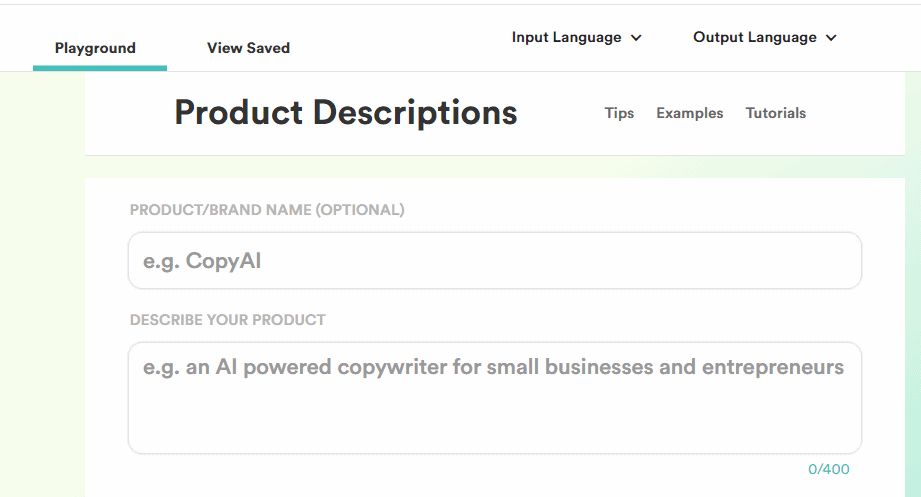Click the 0/400 character counter
The height and width of the screenshot is (497, 921).
(x=828, y=469)
